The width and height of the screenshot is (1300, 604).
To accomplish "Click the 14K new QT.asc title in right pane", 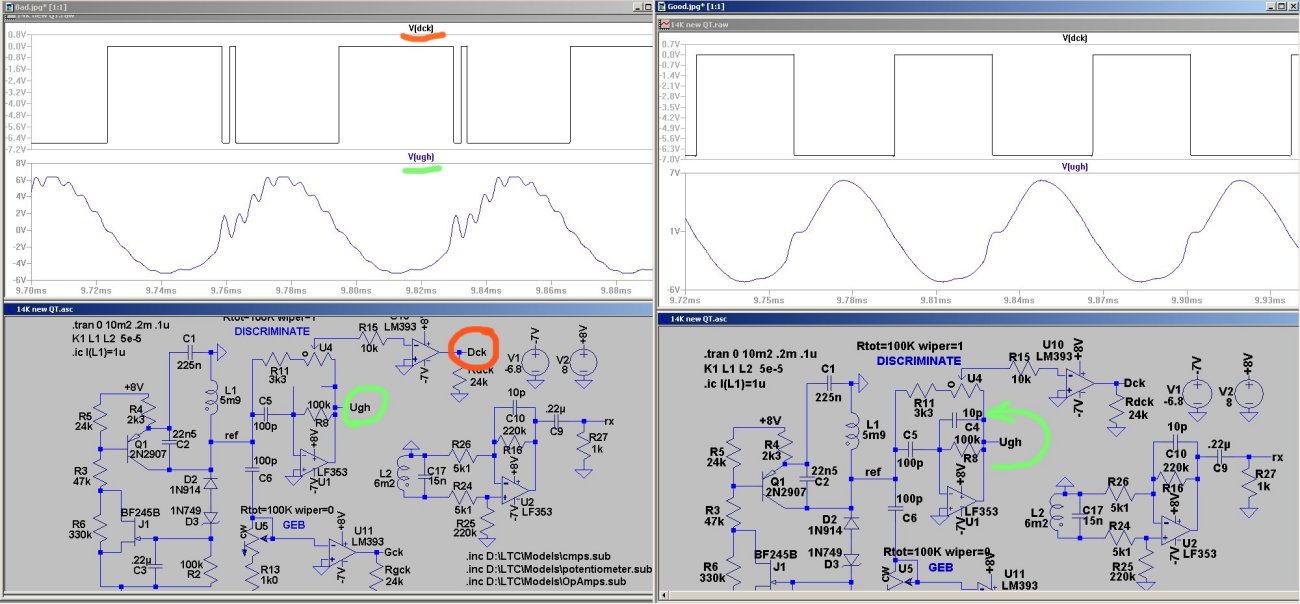I will tap(701, 317).
